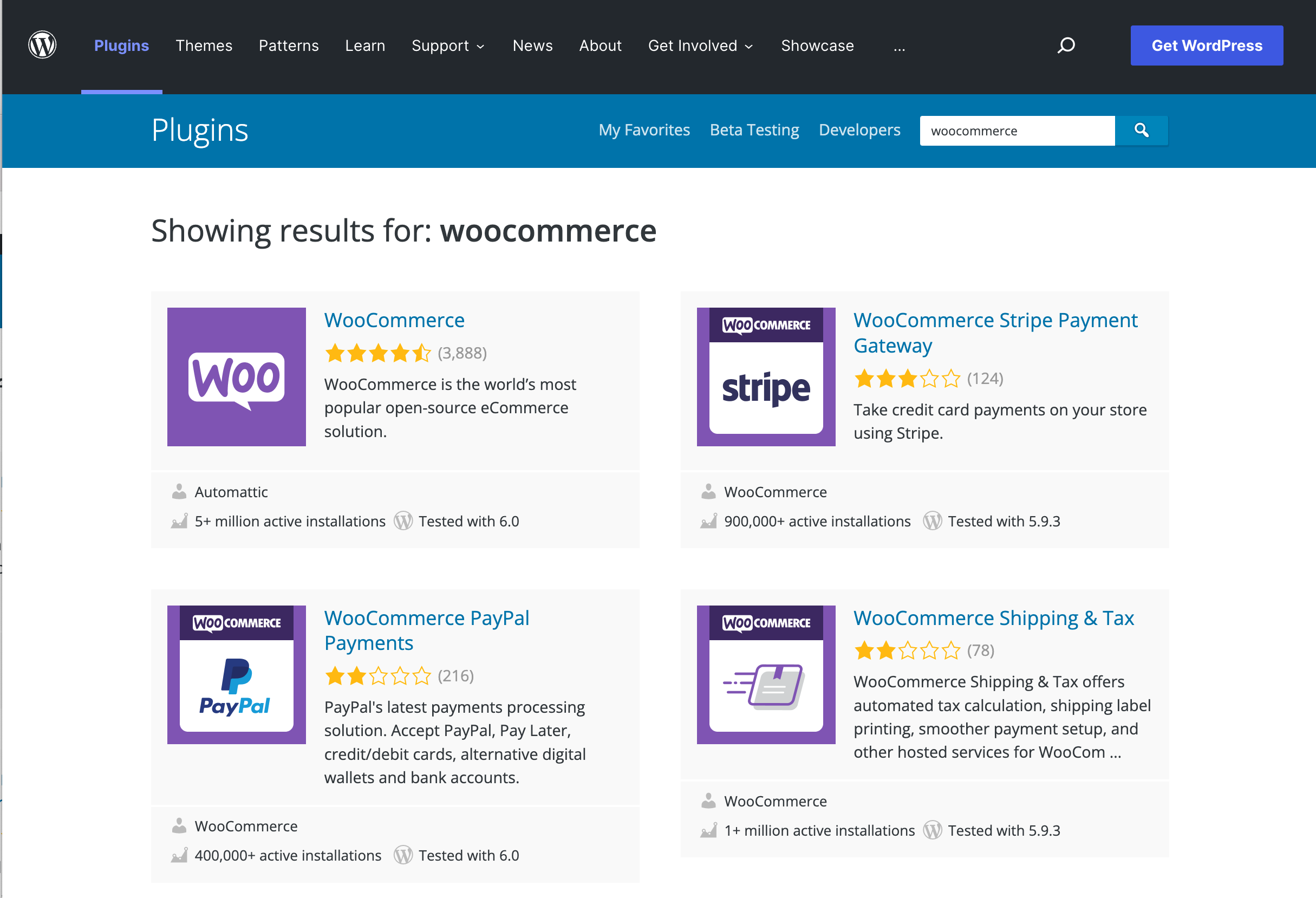The image size is (1316, 898).
Task: Click WooCommerce author name in PayPal card
Action: pyautogui.click(x=246, y=826)
